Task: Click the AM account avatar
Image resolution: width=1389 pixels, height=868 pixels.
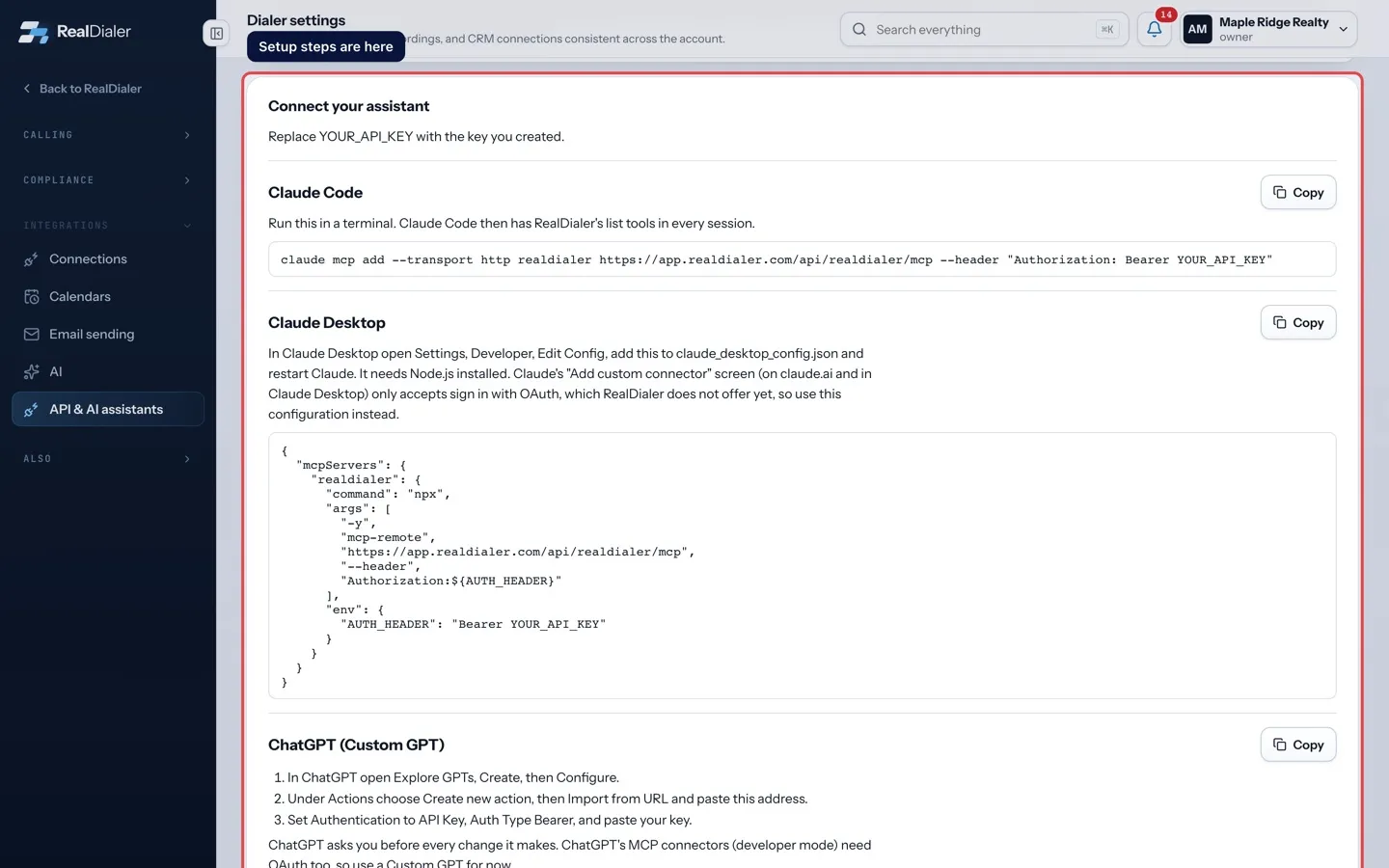Action: point(1197,29)
